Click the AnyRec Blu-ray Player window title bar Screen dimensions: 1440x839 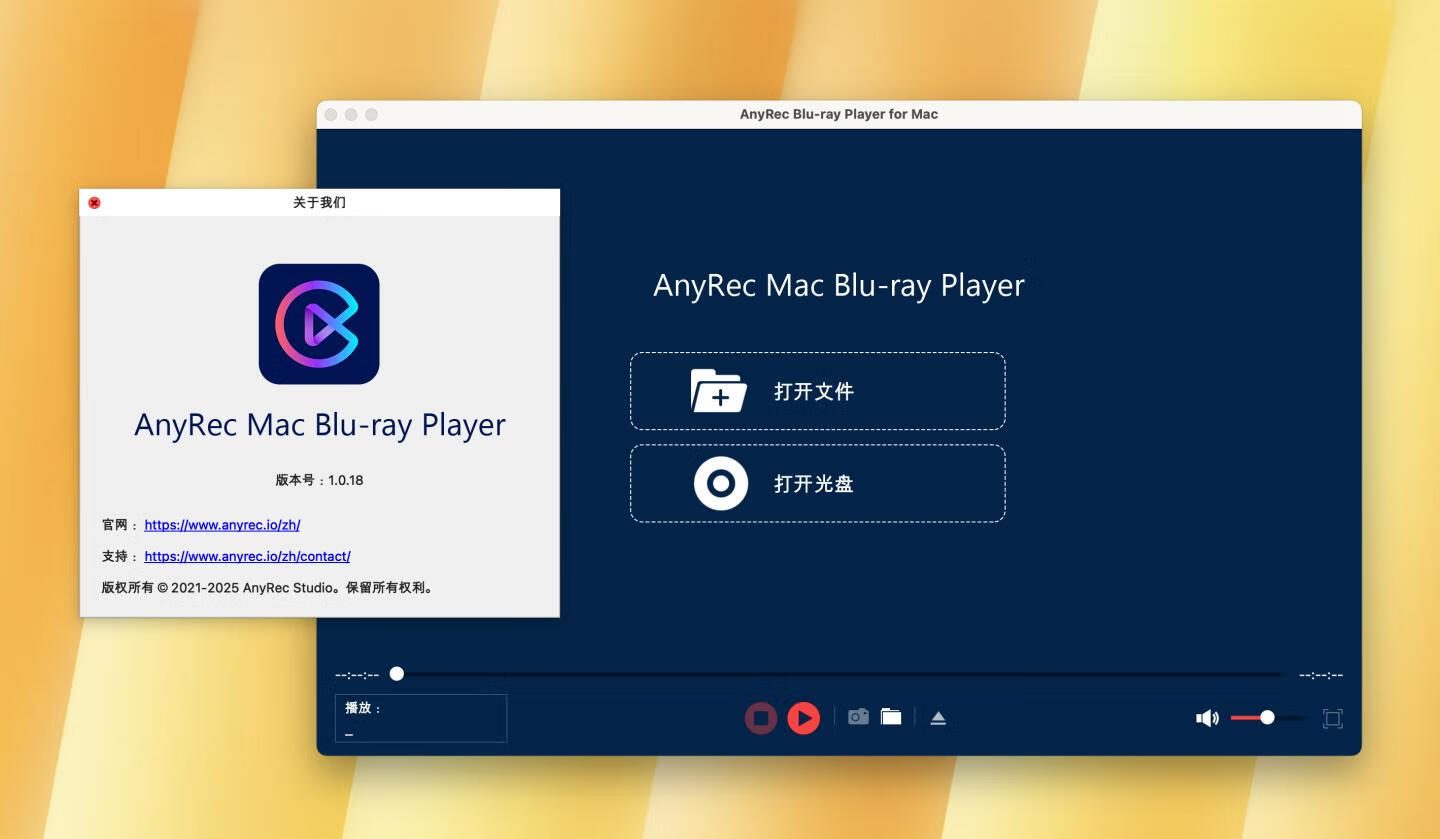(x=838, y=114)
